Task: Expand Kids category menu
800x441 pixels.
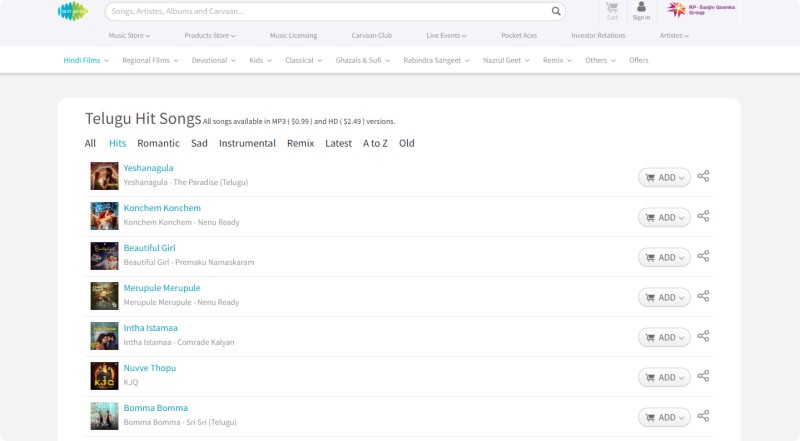Action: (x=260, y=60)
